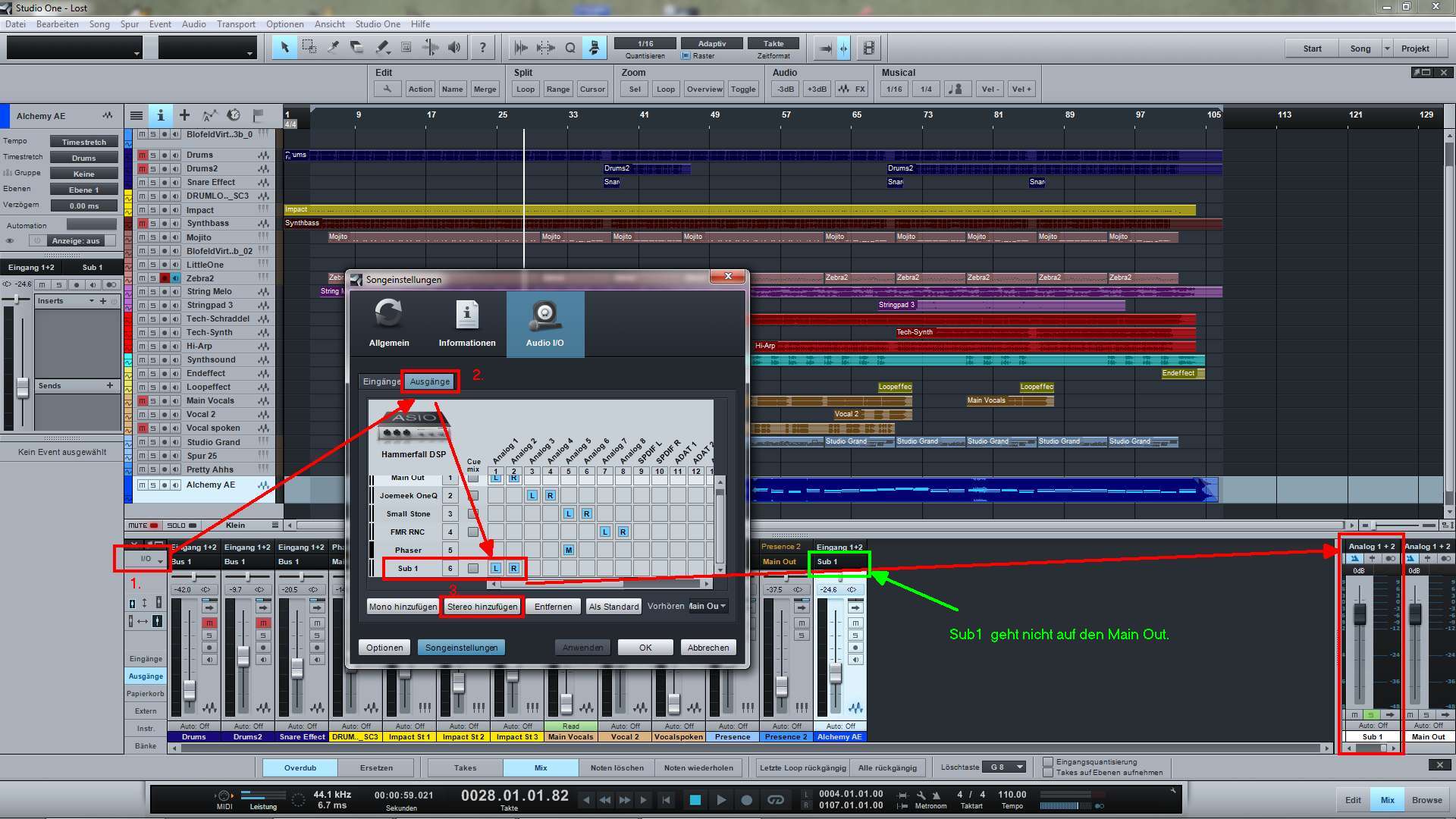Open the Vorhören output dropdown
The image size is (1456, 819).
pyautogui.click(x=708, y=606)
